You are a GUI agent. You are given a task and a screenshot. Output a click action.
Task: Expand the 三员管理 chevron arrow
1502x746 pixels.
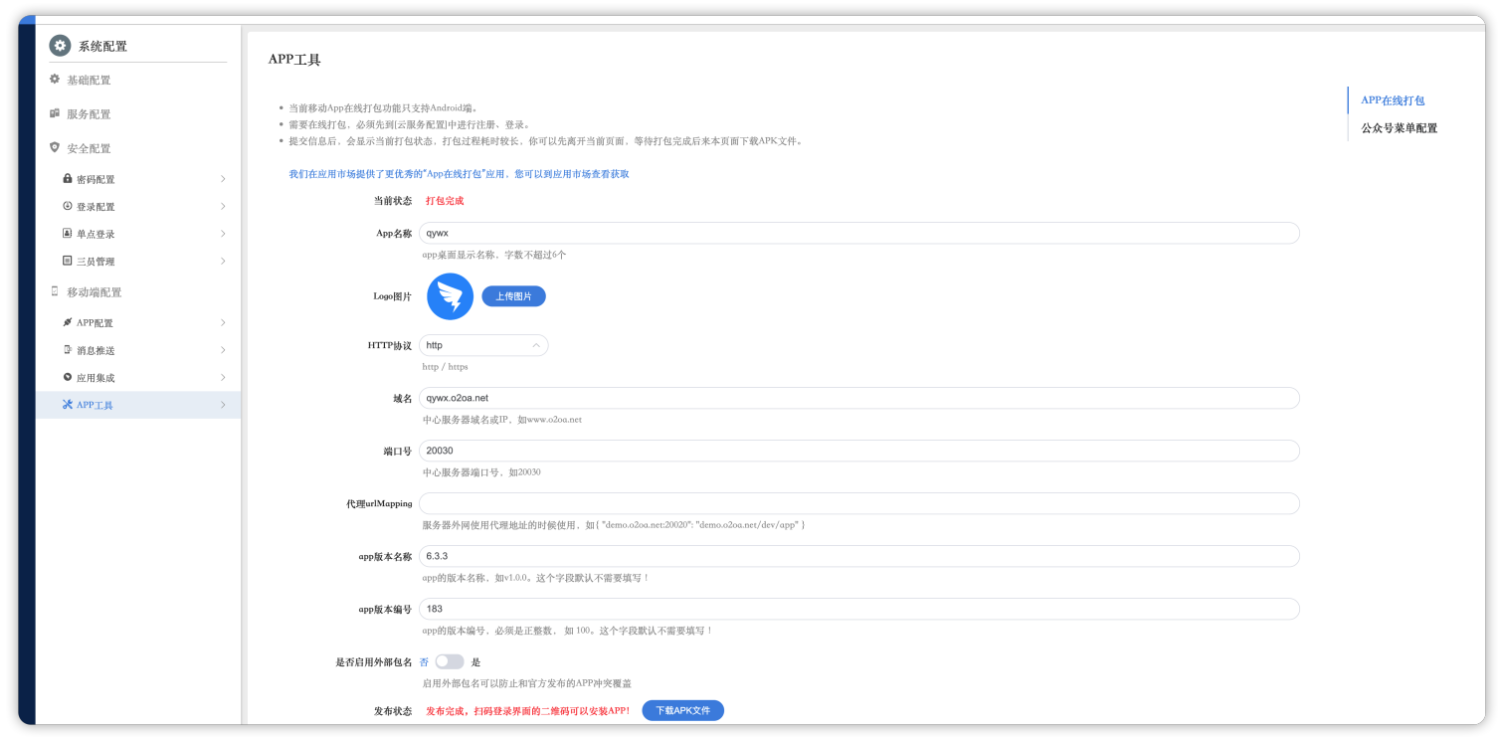(222, 261)
